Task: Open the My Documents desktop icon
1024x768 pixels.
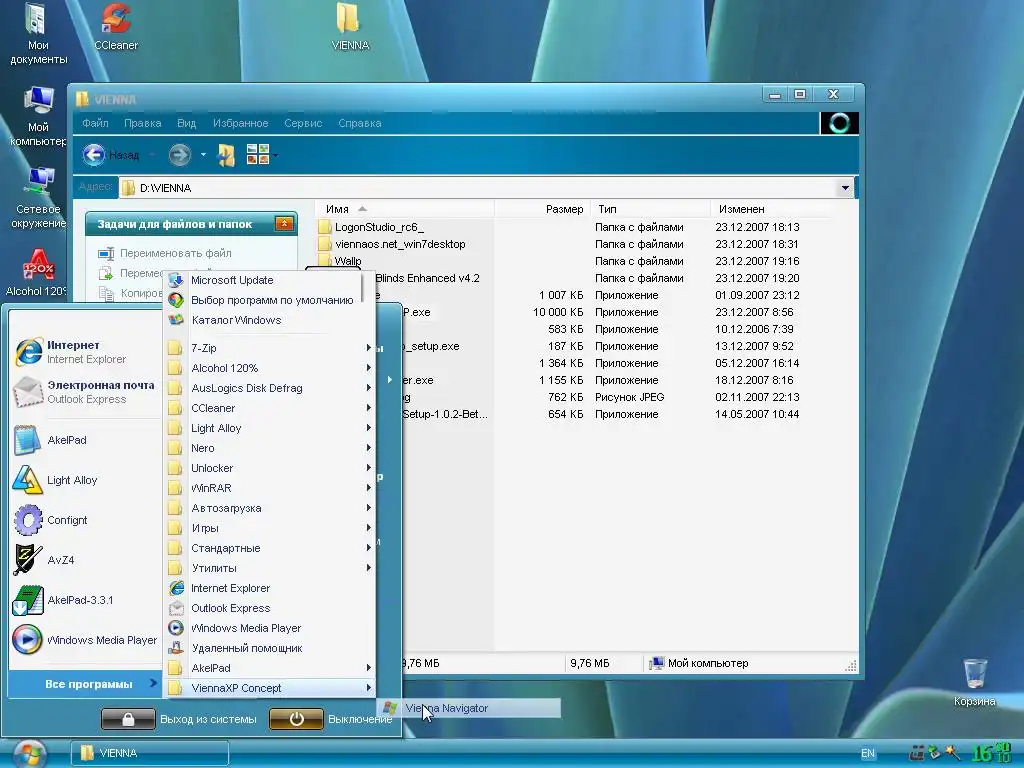Action: (x=37, y=34)
